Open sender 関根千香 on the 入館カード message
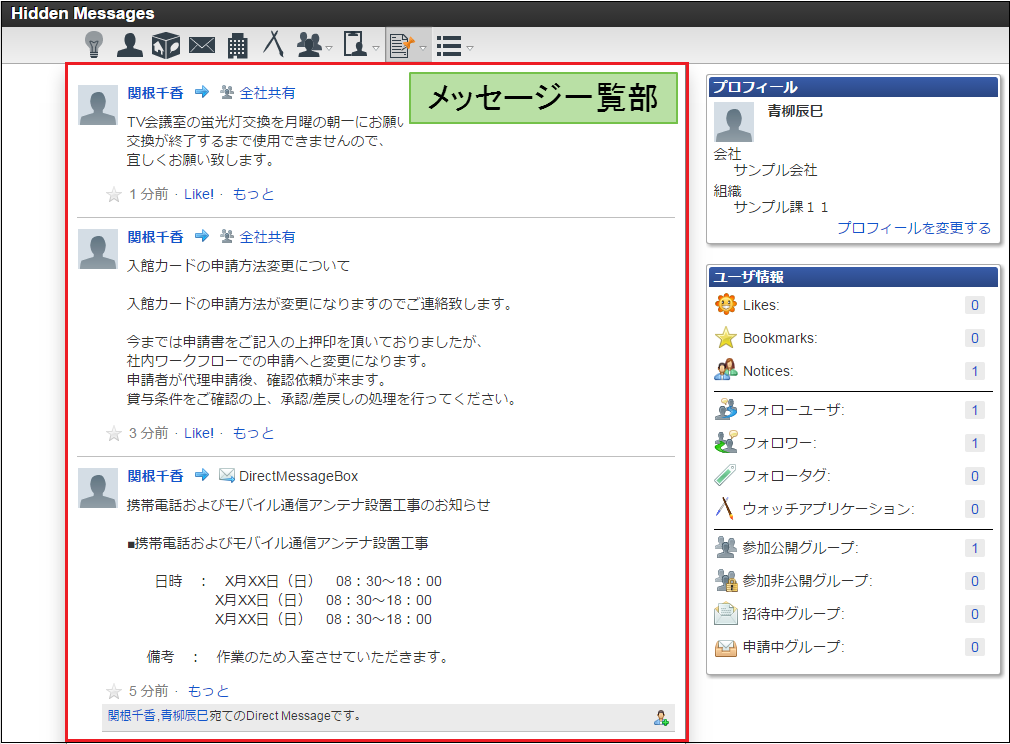1010x744 pixels. [x=155, y=237]
